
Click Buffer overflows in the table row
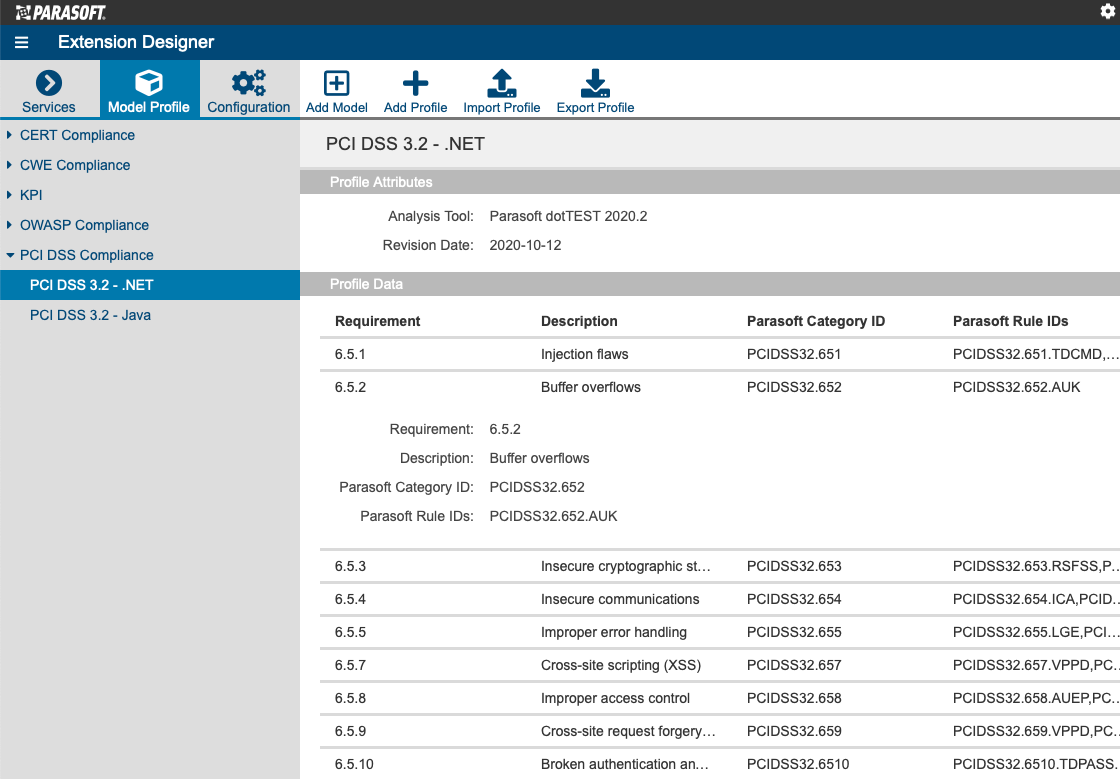click(x=591, y=387)
